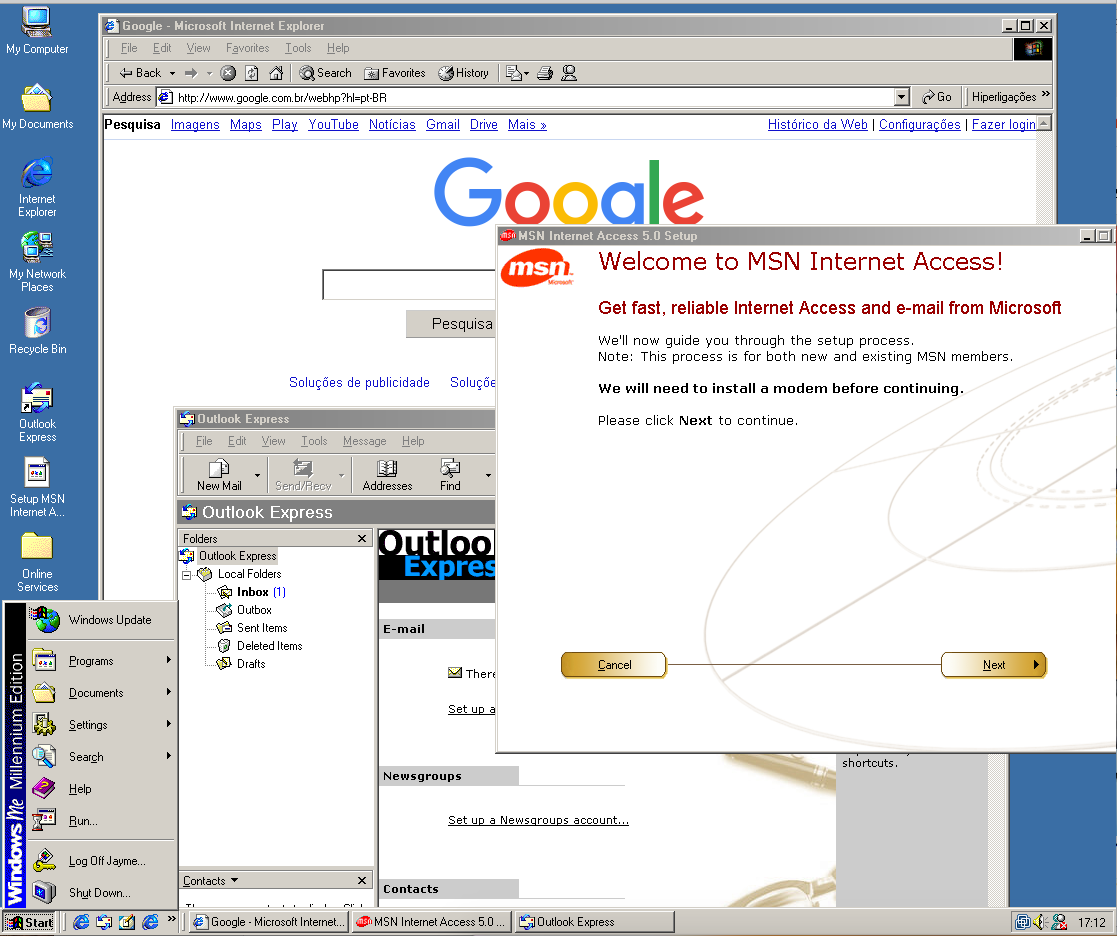Click Next in the MSN setup wizard
Viewport: 1117px width, 936px height.
(x=993, y=665)
